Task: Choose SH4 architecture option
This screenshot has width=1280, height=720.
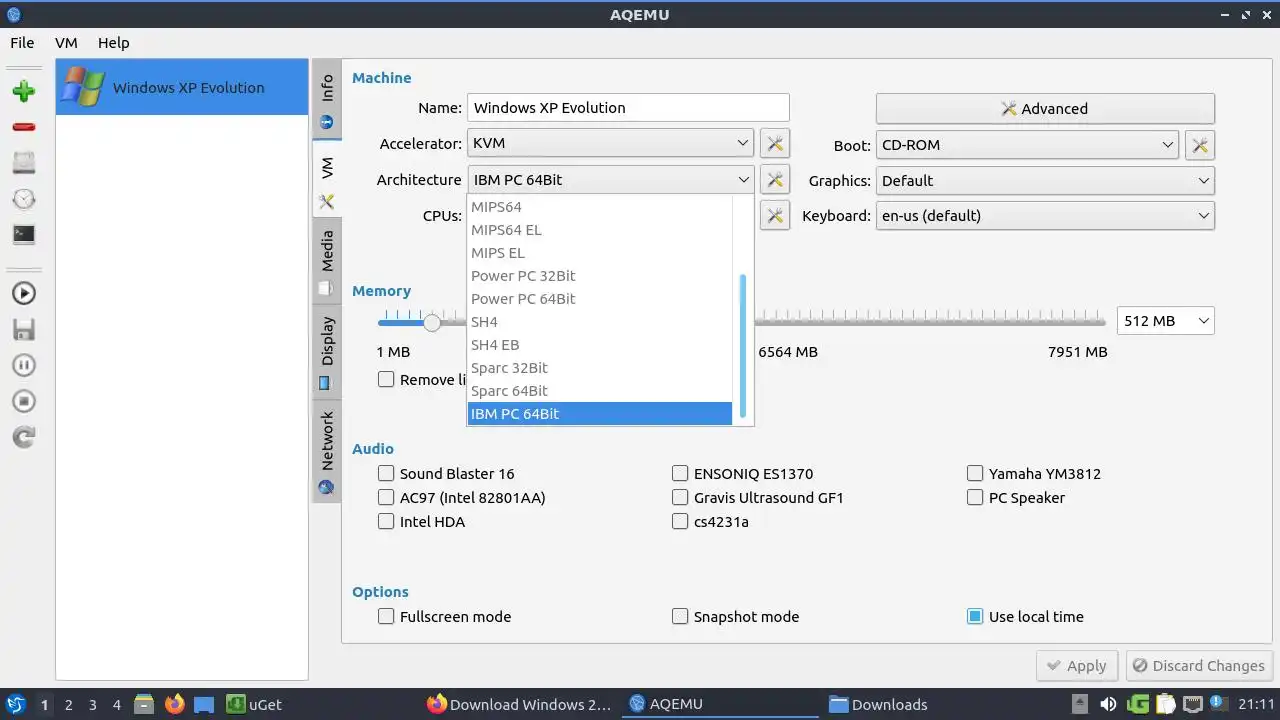Action: 600,322
